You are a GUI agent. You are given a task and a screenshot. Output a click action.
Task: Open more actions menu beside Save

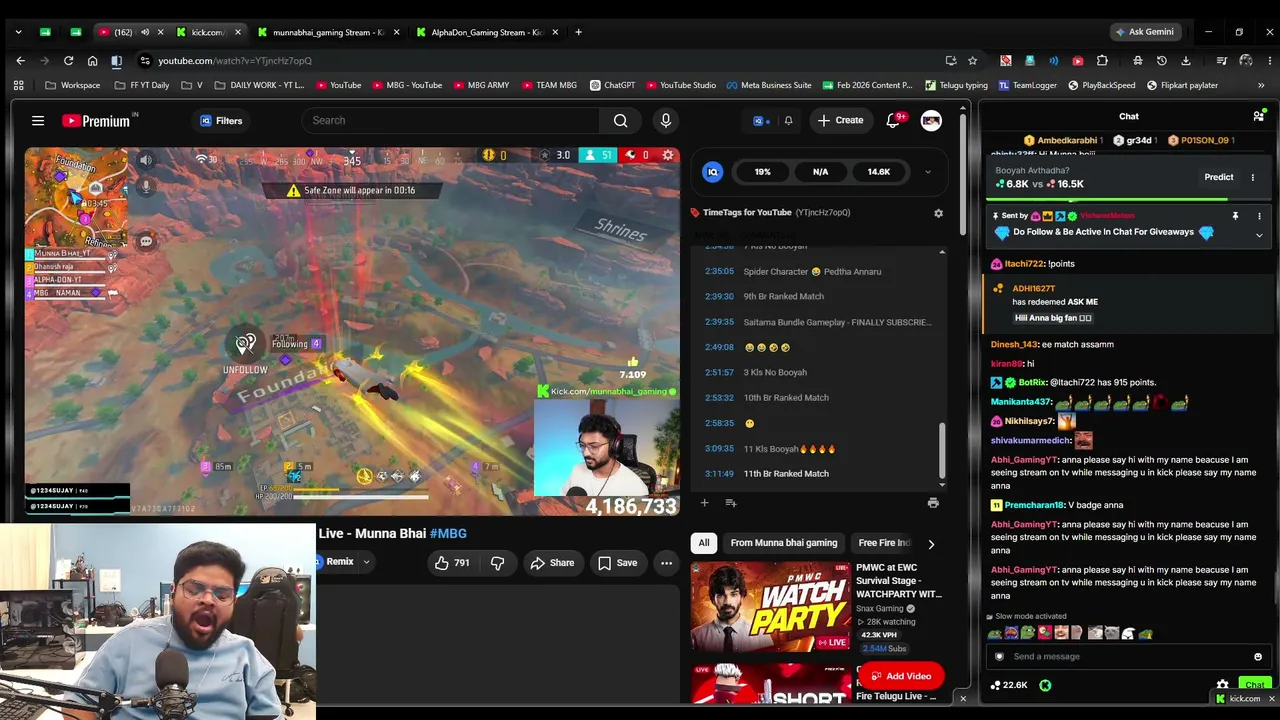(x=666, y=563)
